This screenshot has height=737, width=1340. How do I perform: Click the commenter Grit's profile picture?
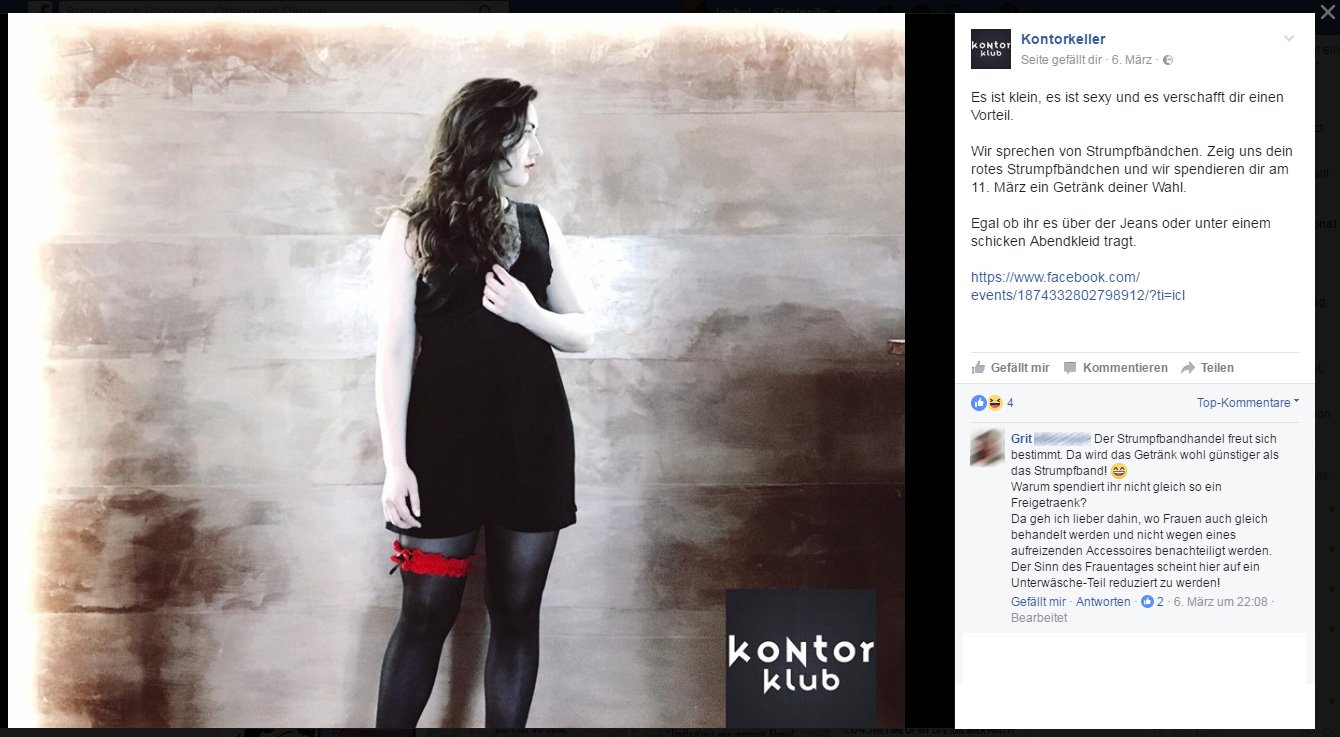pos(987,447)
